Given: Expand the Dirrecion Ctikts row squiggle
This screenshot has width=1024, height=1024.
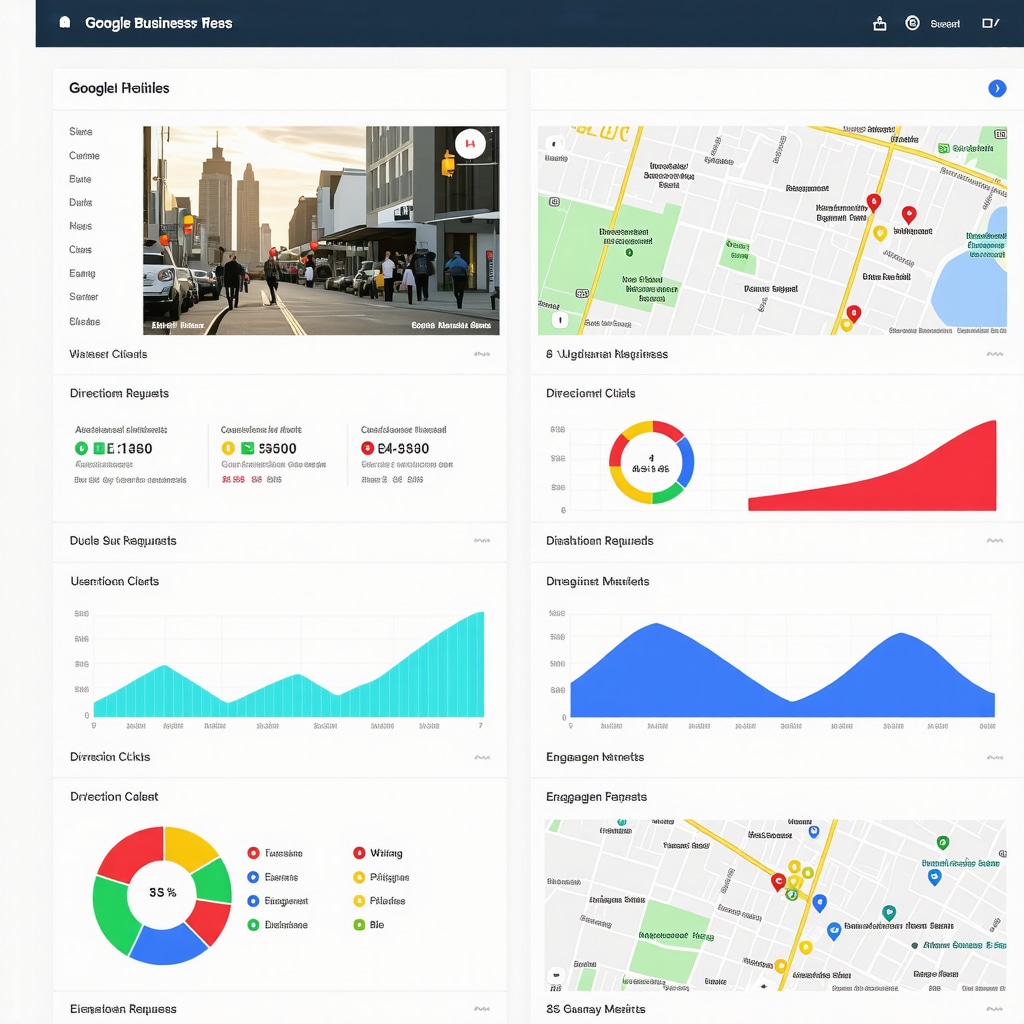Looking at the screenshot, I should click(482, 758).
